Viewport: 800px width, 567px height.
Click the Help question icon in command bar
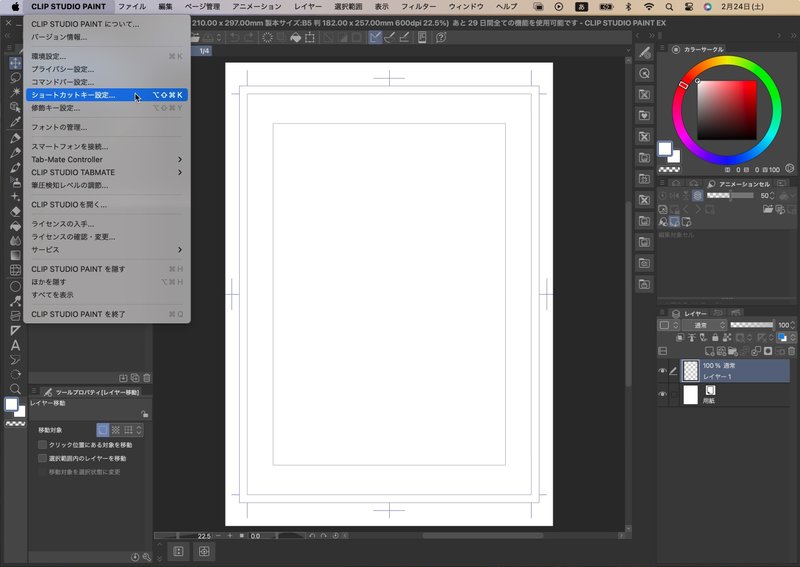tap(441, 37)
